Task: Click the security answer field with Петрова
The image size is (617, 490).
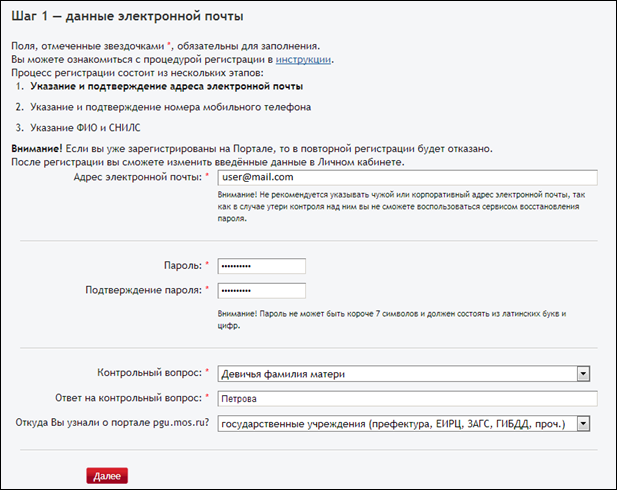Action: tap(407, 399)
